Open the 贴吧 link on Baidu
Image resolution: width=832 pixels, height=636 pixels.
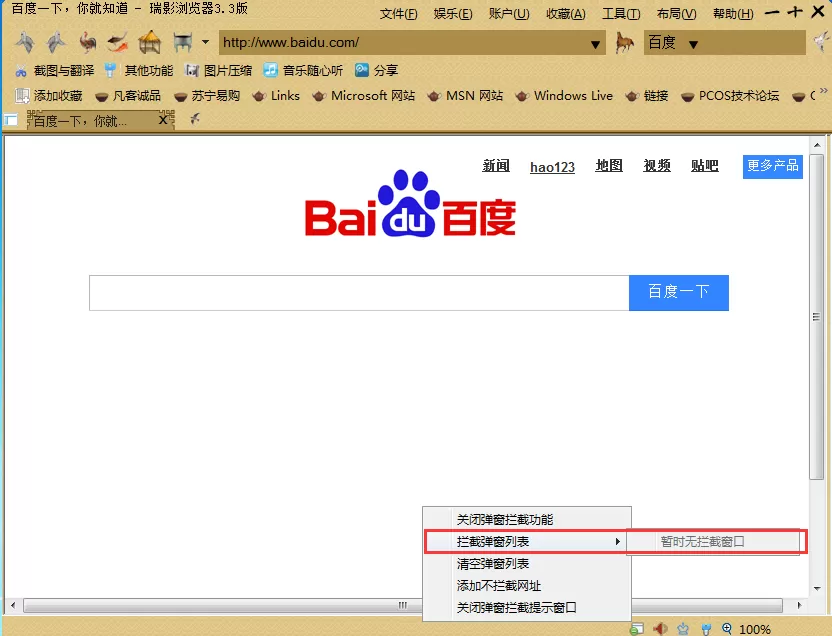tap(705, 166)
